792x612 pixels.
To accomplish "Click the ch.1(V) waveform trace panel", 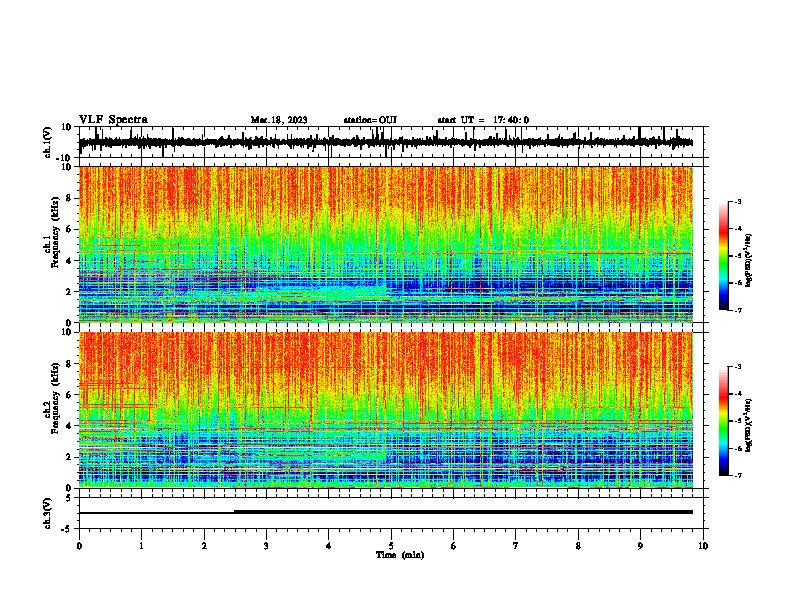I will (x=391, y=142).
